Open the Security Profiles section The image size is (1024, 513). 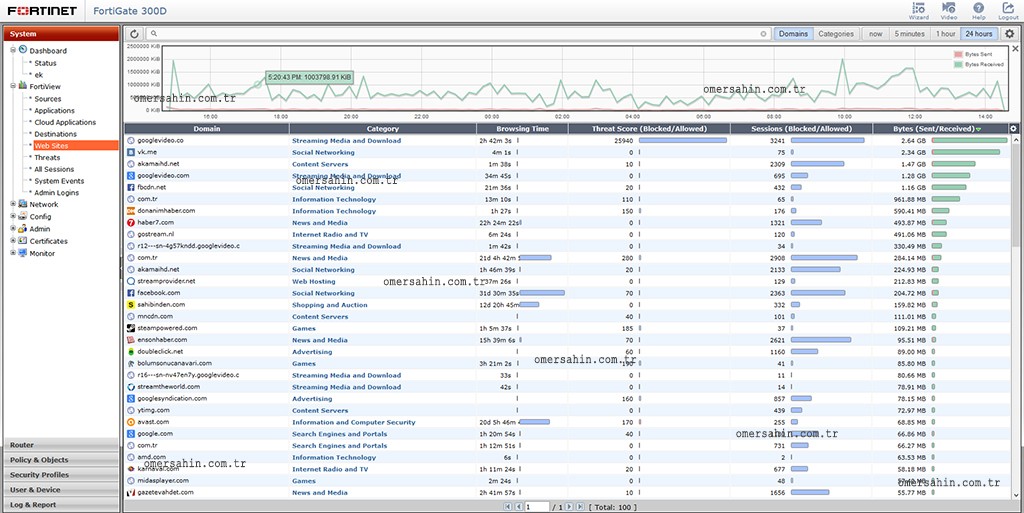point(61,475)
